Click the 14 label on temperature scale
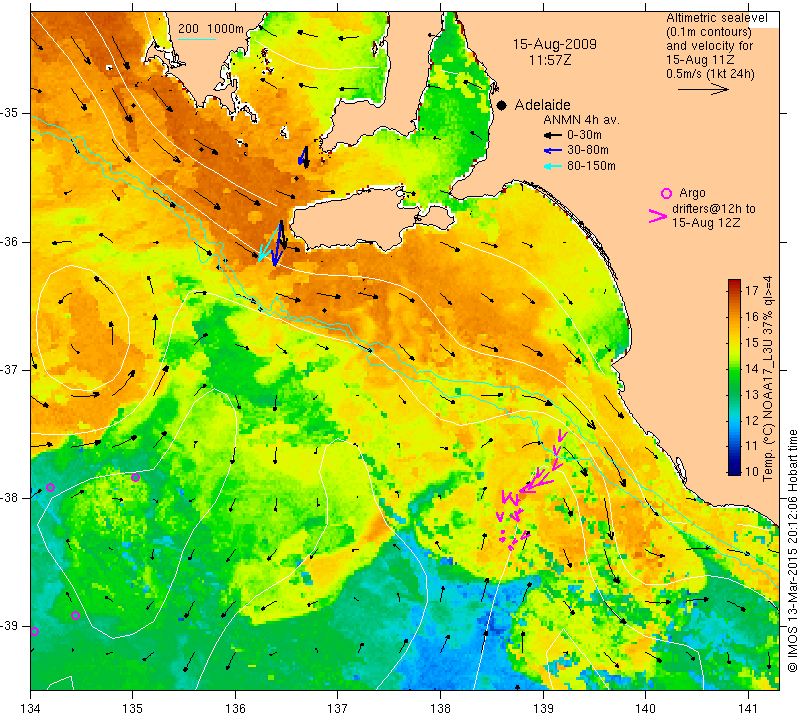 (752, 368)
